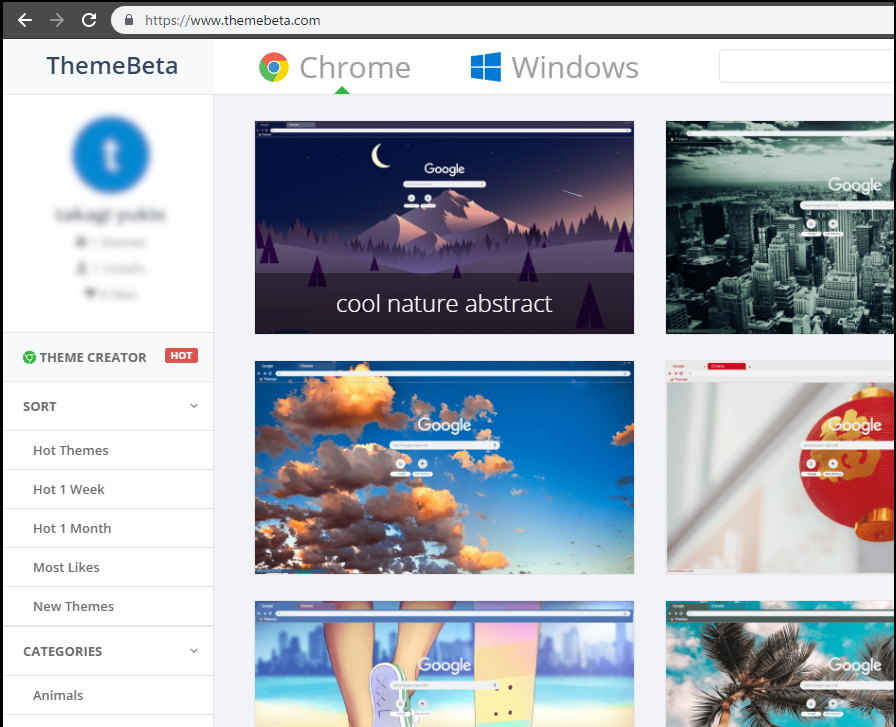Open the anime beach legs theme
This screenshot has height=727, width=896.
pos(444,664)
